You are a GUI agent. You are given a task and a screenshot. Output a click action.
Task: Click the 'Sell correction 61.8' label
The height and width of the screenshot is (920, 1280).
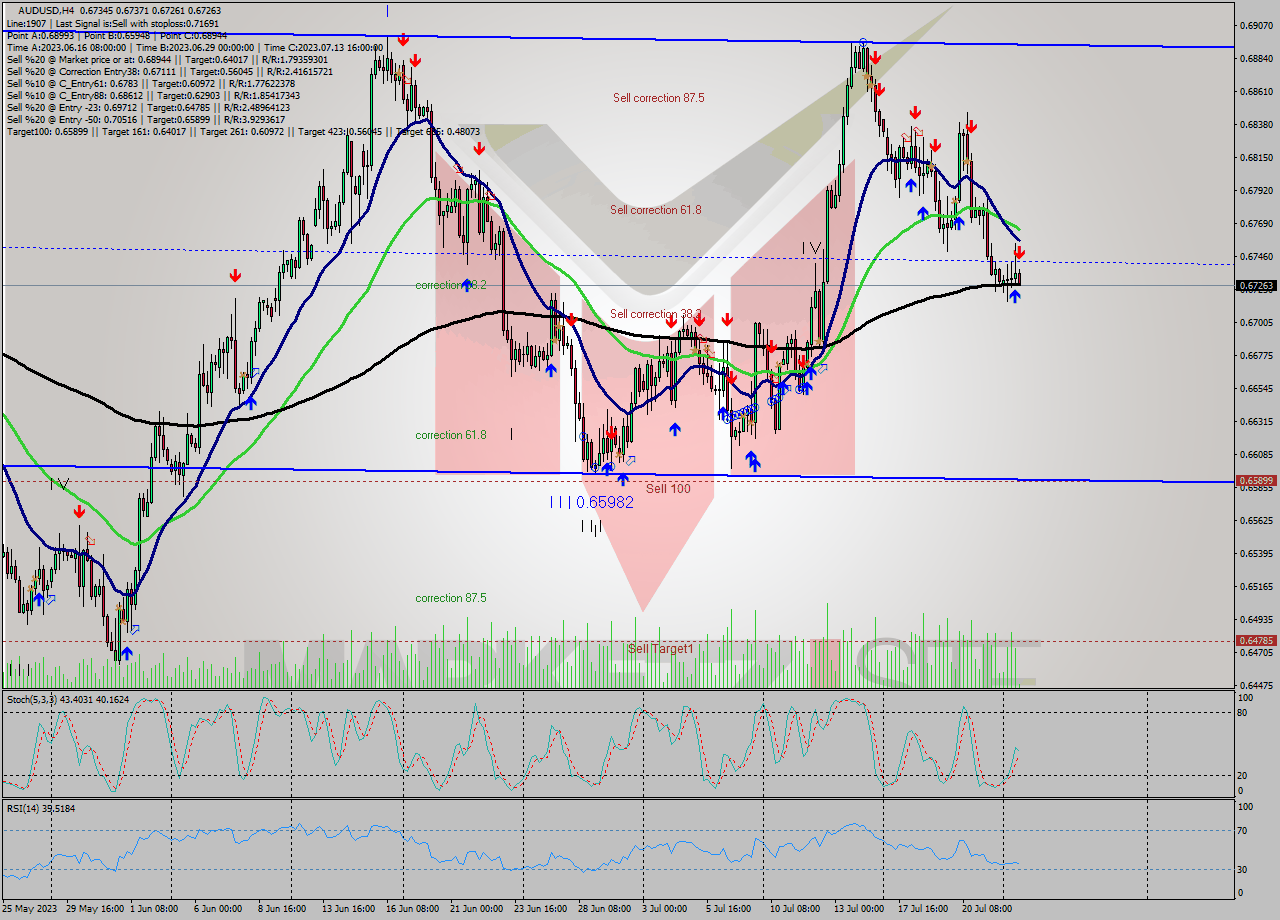click(656, 210)
